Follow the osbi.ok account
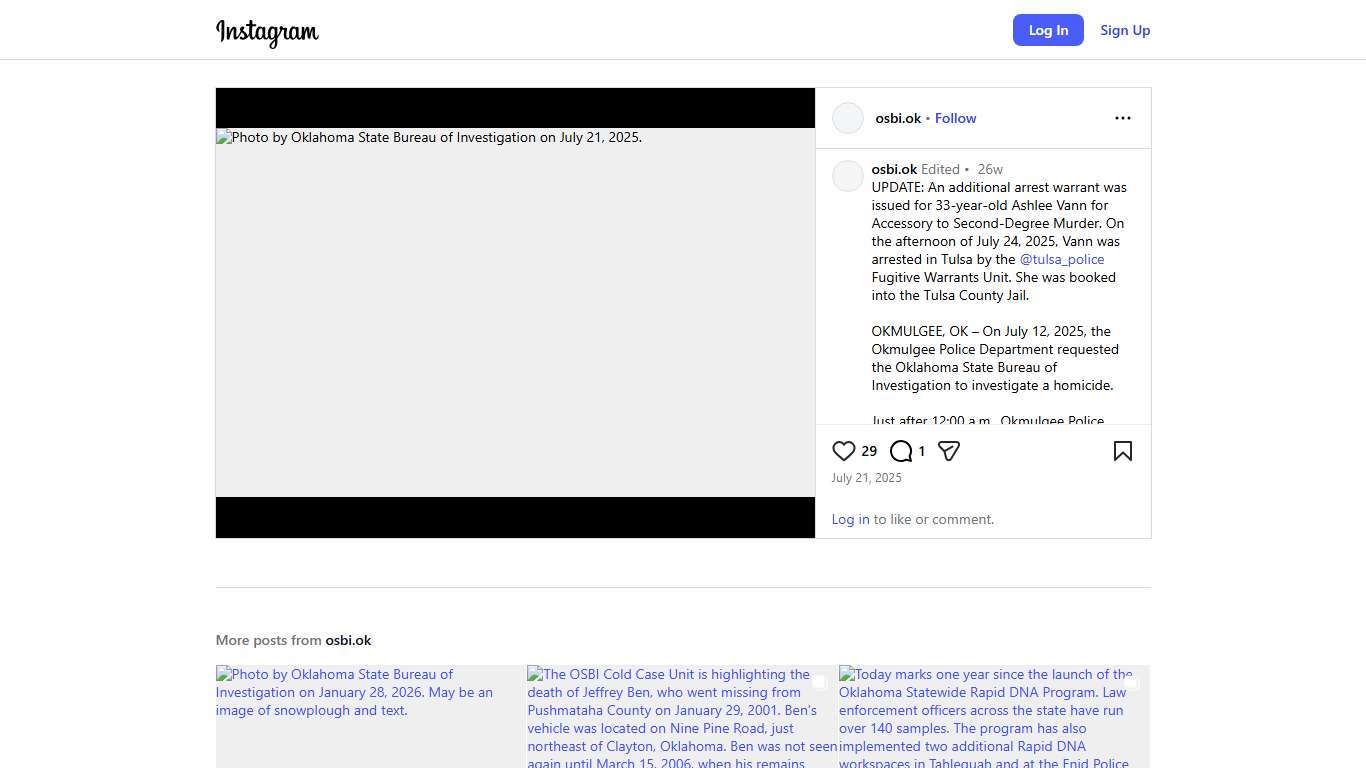The height and width of the screenshot is (768, 1366). (955, 118)
